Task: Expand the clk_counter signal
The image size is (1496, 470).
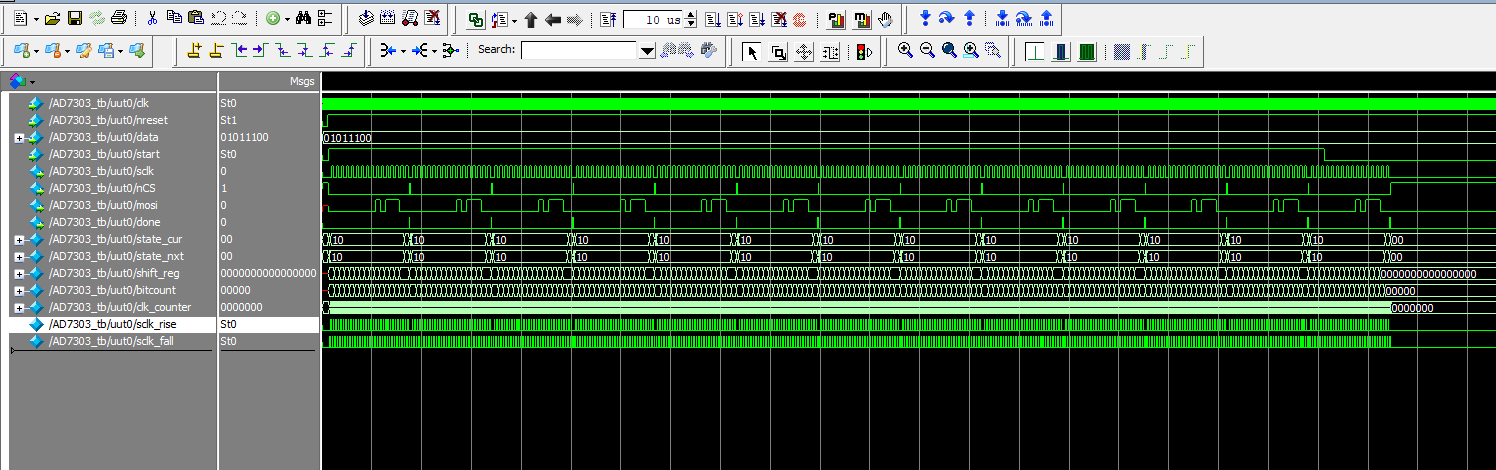Action: click(19, 308)
